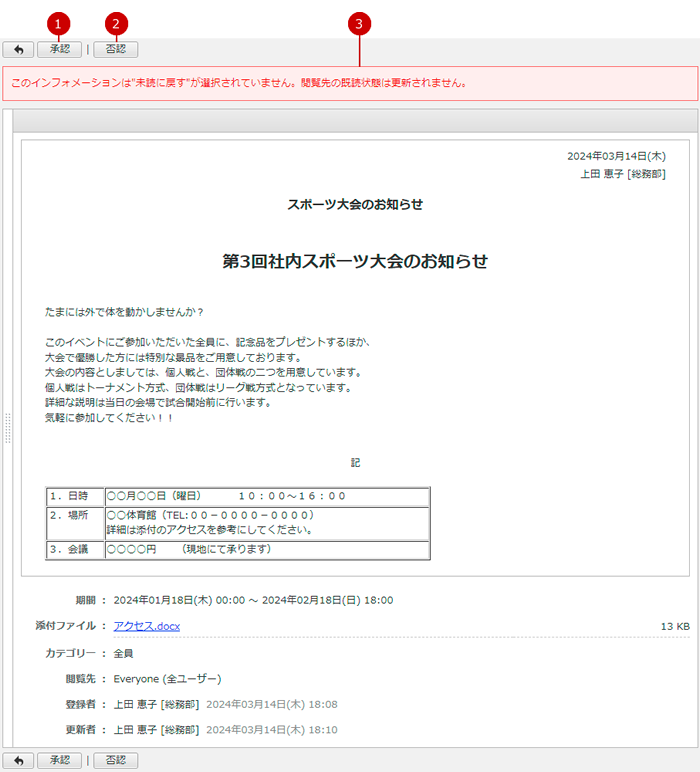Screen dimensions: 700x772
Task: Click updater timestamp 2024年03月14日(木) 18:10
Action: pyautogui.click(x=272, y=730)
